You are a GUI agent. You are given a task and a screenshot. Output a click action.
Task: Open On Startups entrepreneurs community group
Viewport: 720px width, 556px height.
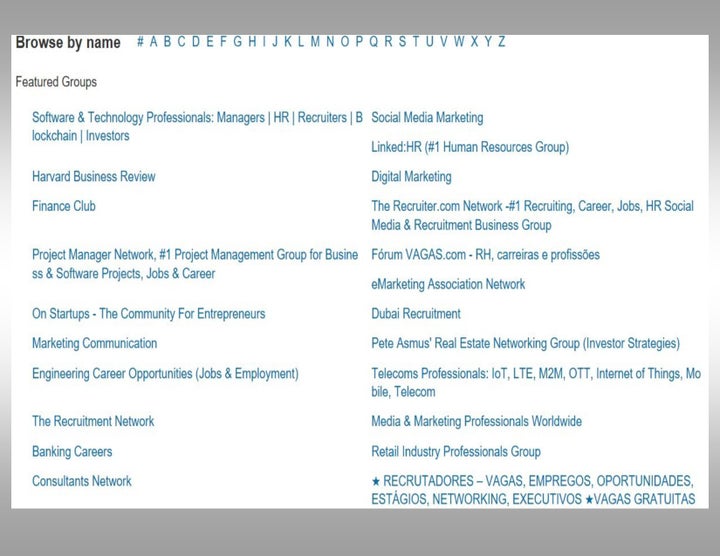(149, 314)
